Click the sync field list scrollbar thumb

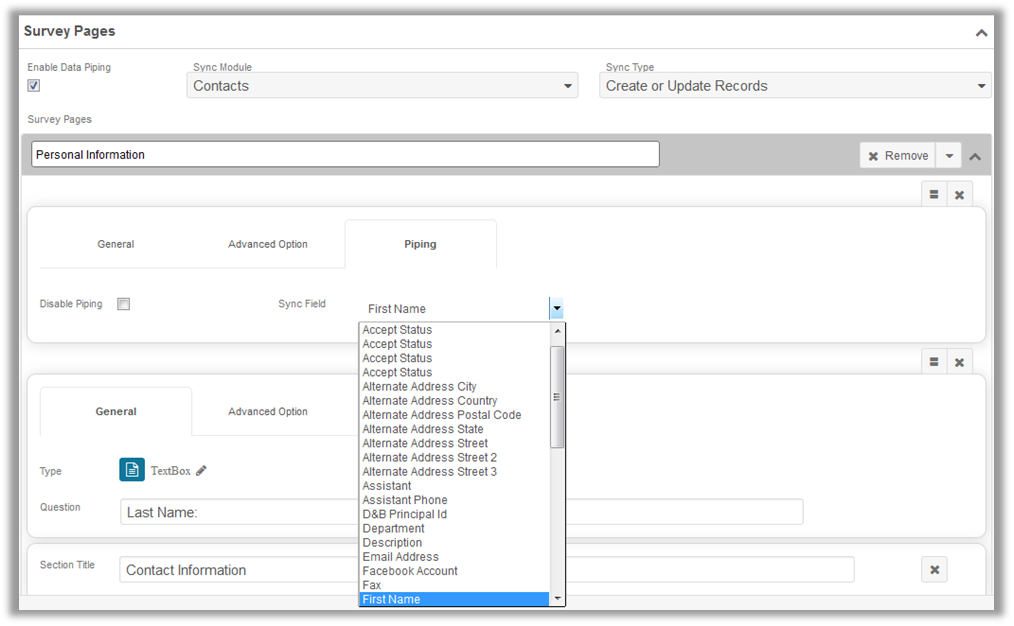[x=557, y=396]
